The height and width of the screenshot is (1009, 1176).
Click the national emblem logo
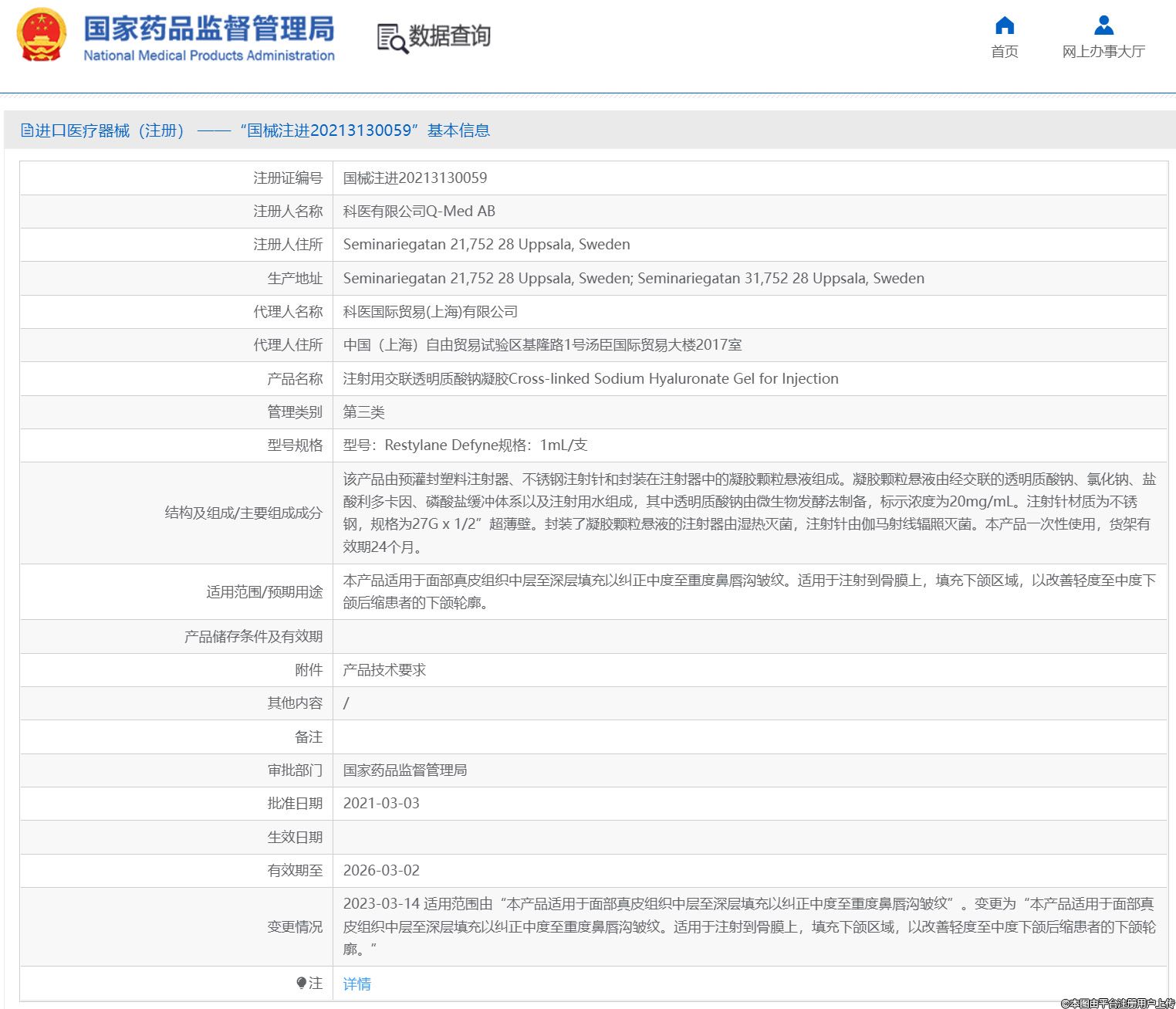coord(41,35)
